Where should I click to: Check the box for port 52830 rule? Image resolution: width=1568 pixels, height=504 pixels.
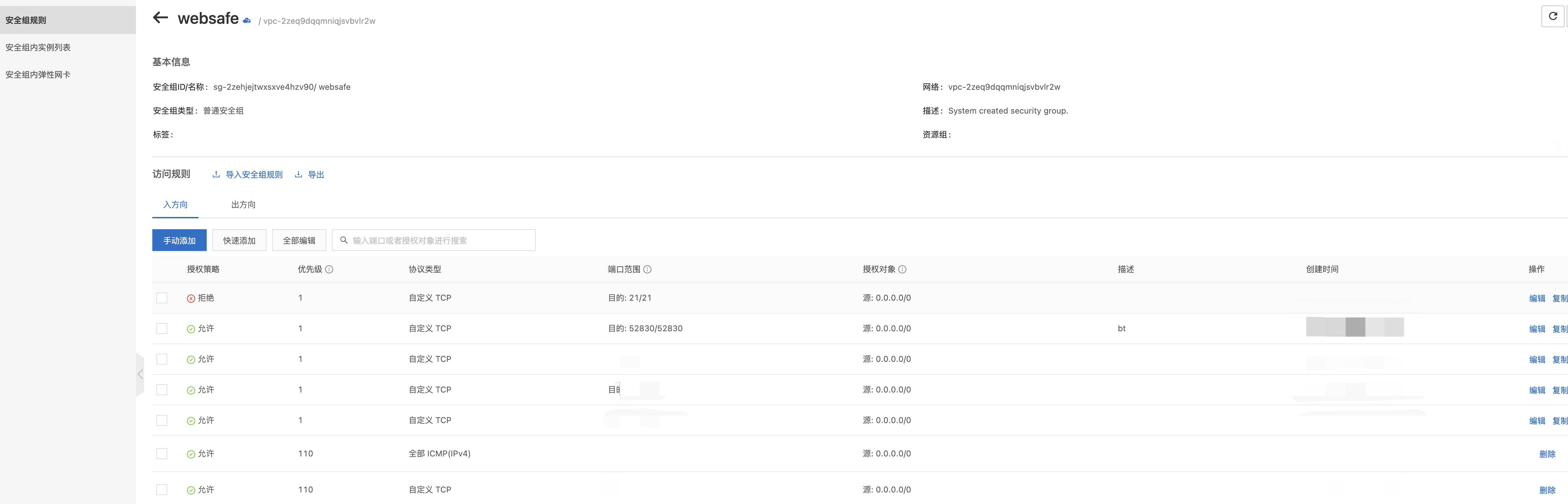coord(162,328)
